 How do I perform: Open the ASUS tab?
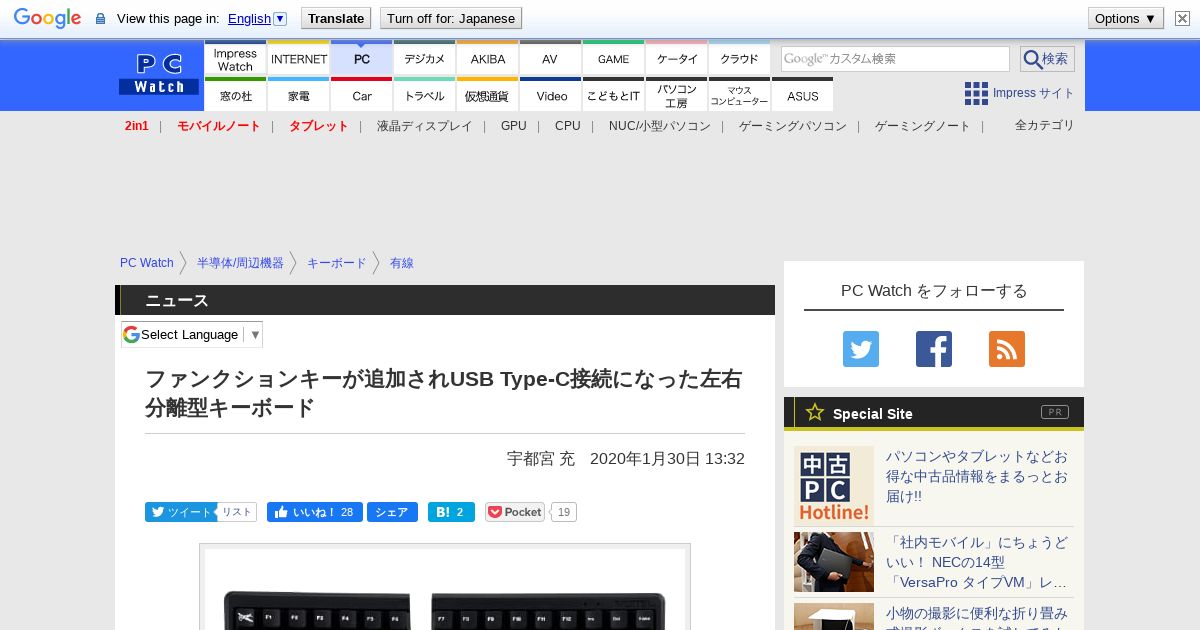point(802,95)
